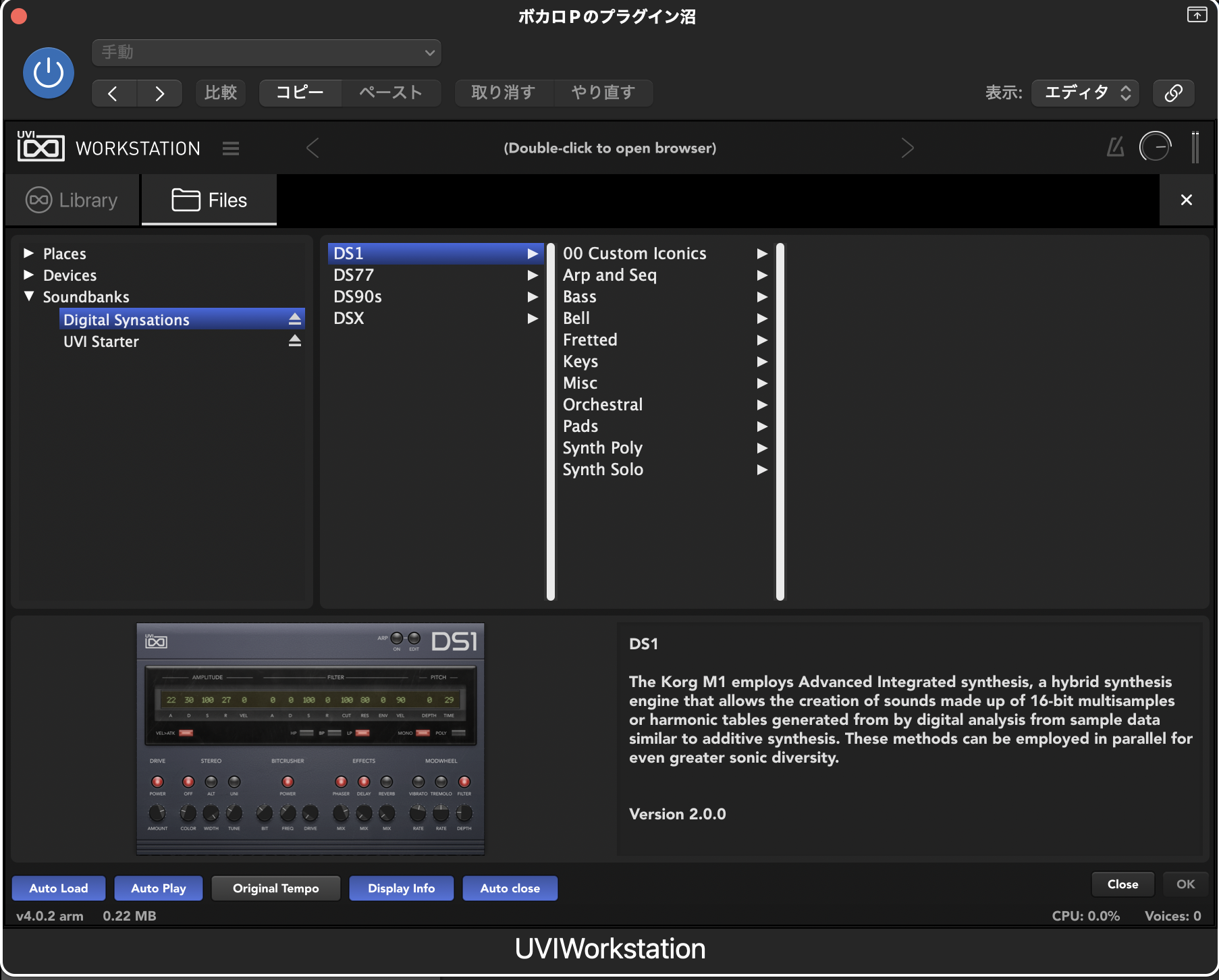Open the Orchestral category
The width and height of the screenshot is (1219, 980).
click(666, 405)
